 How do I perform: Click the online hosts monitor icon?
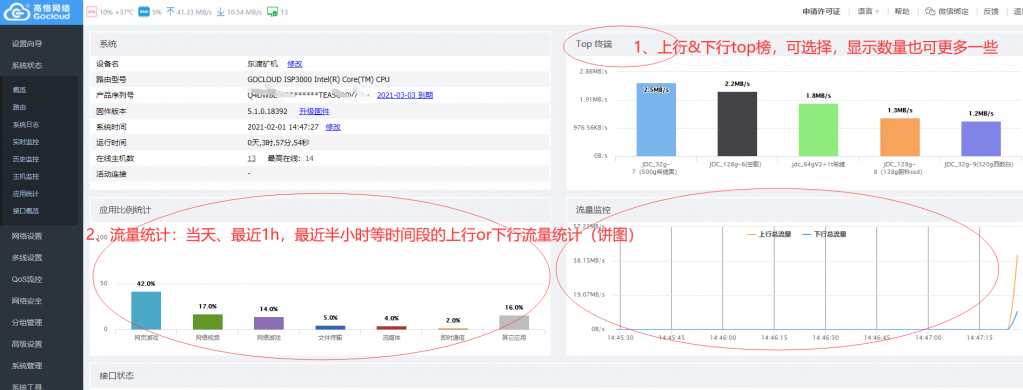point(272,12)
